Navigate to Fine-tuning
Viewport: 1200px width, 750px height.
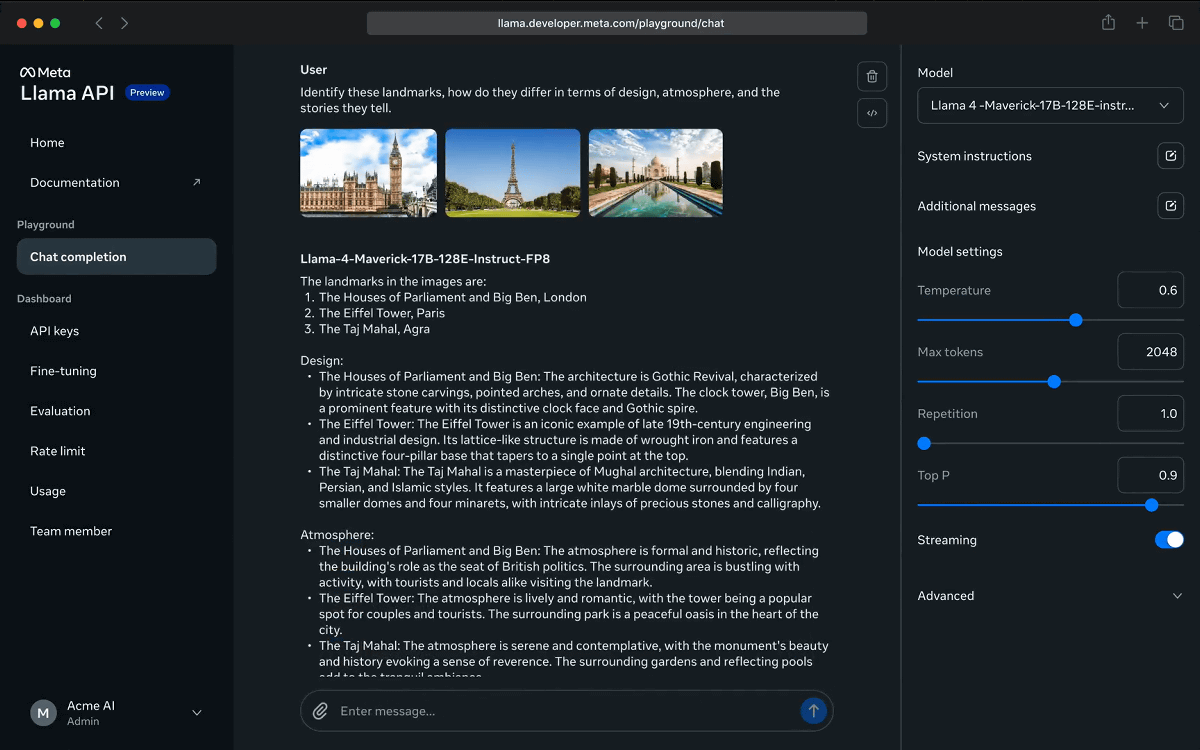pyautogui.click(x=63, y=371)
